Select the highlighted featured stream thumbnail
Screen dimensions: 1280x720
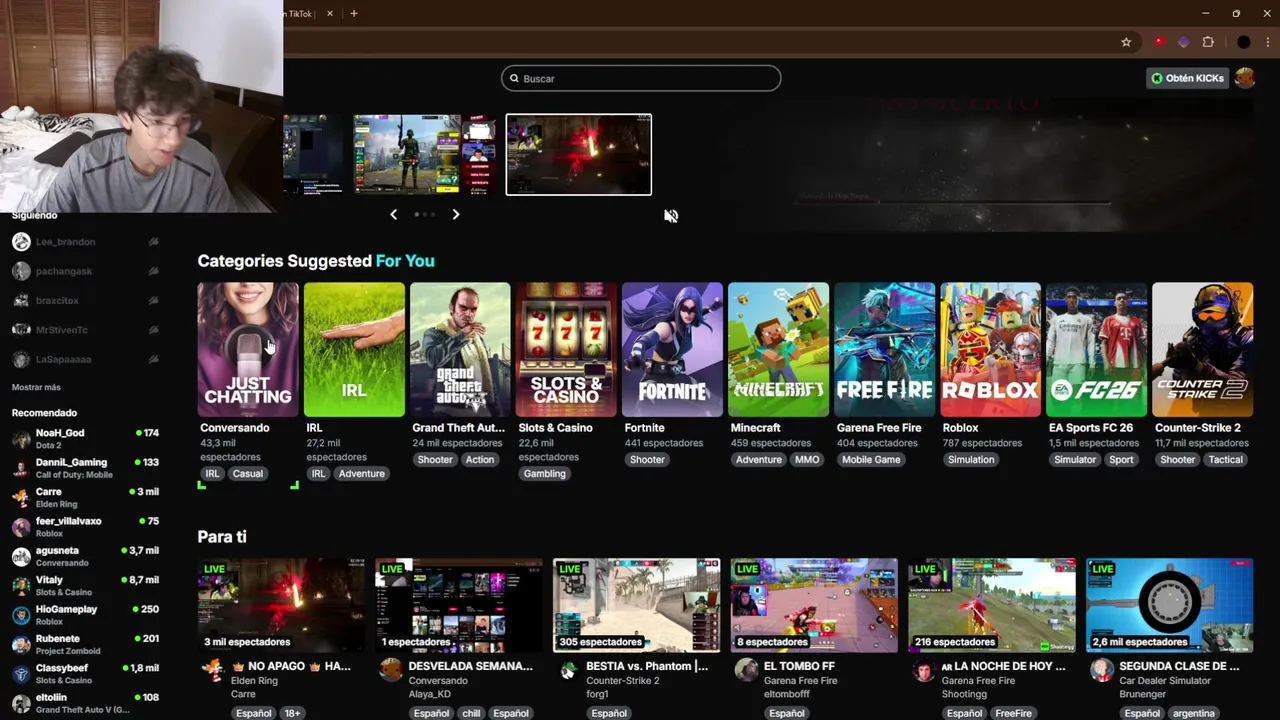[579, 154]
